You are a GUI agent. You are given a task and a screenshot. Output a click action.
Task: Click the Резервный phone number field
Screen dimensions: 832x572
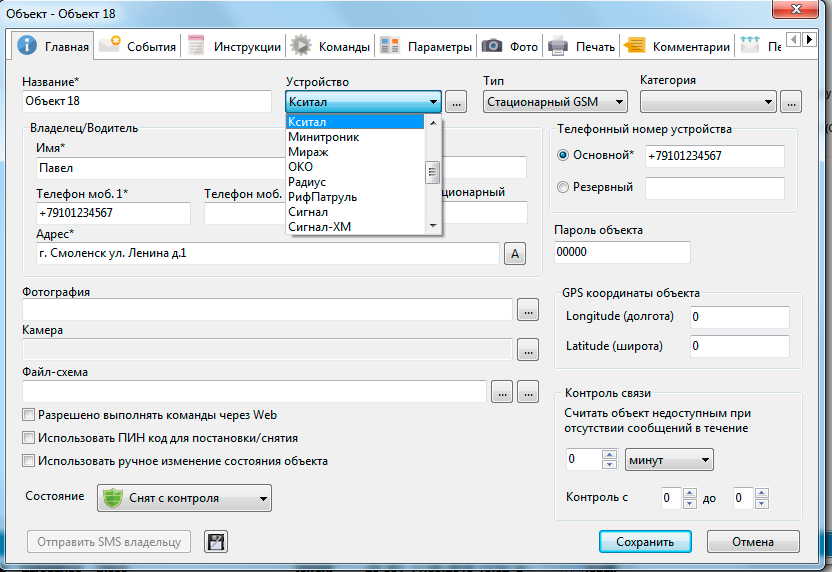pyautogui.click(x=715, y=188)
